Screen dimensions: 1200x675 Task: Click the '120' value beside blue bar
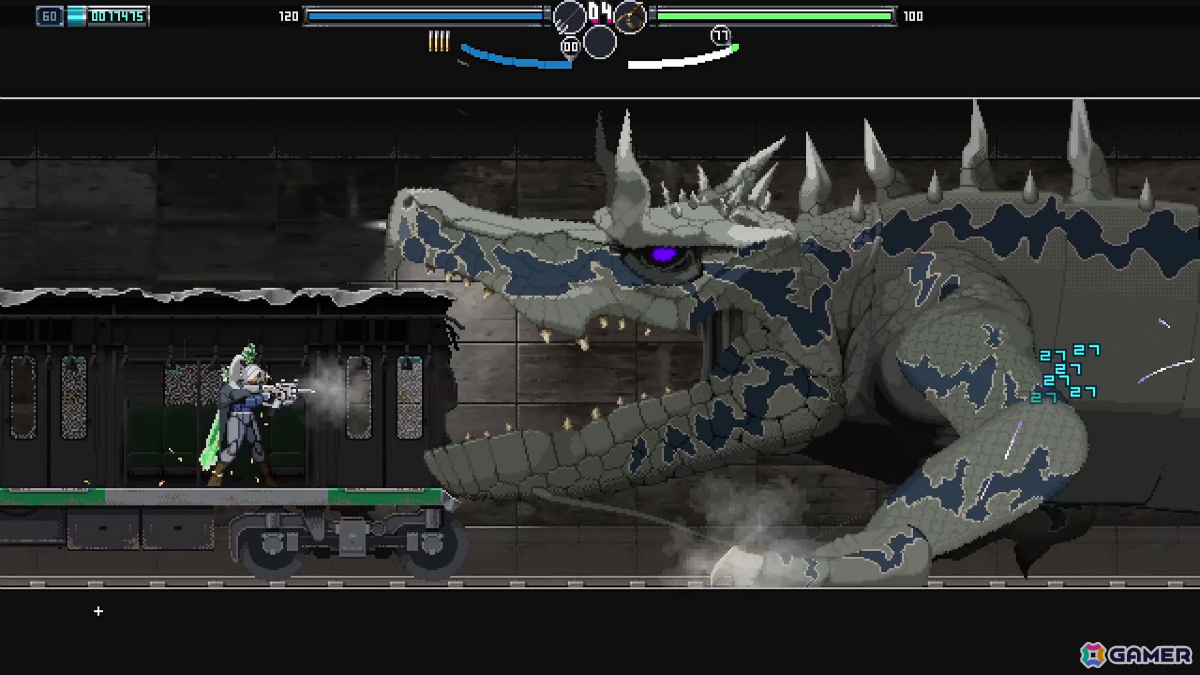289,16
